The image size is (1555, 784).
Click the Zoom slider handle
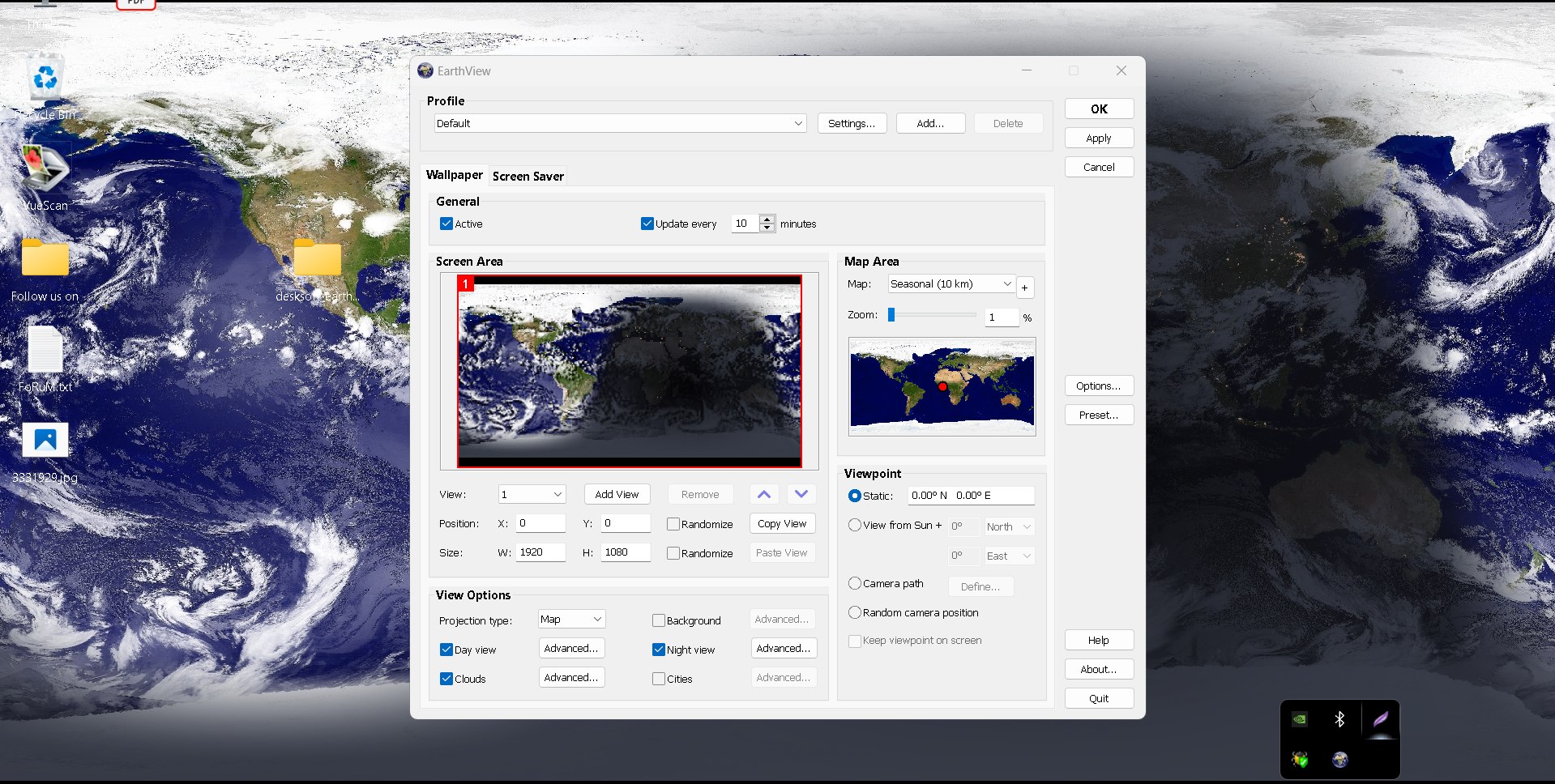click(x=891, y=314)
